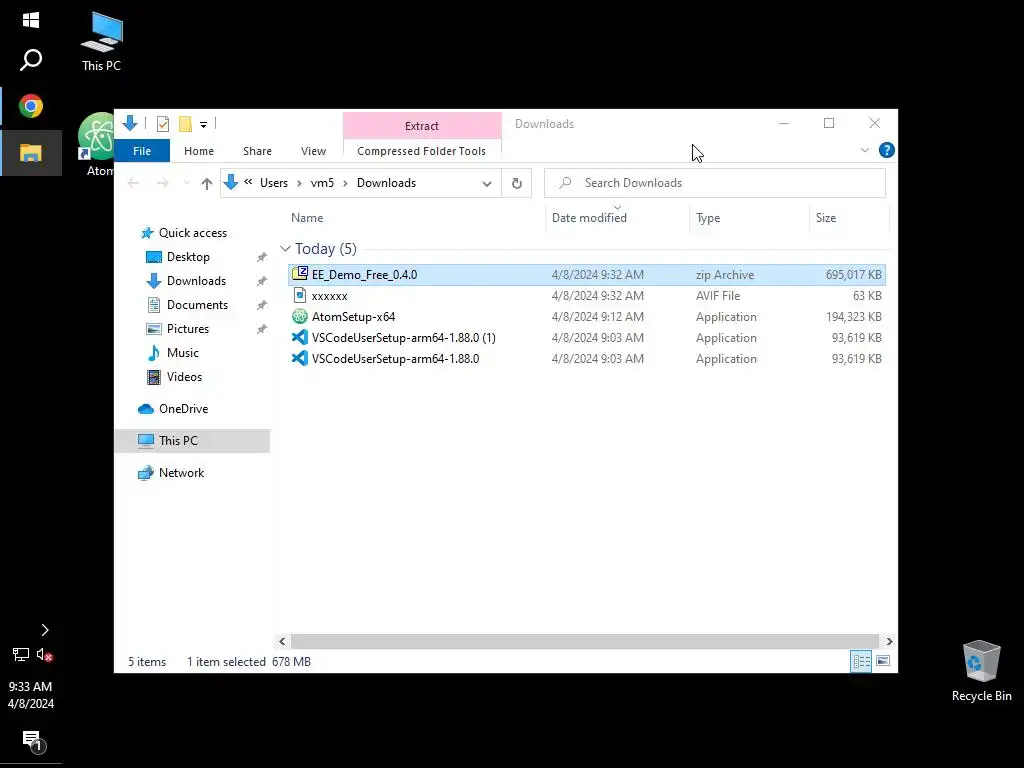This screenshot has height=768, width=1024.
Task: Show hidden taskbar tray icons
Action: point(44,630)
